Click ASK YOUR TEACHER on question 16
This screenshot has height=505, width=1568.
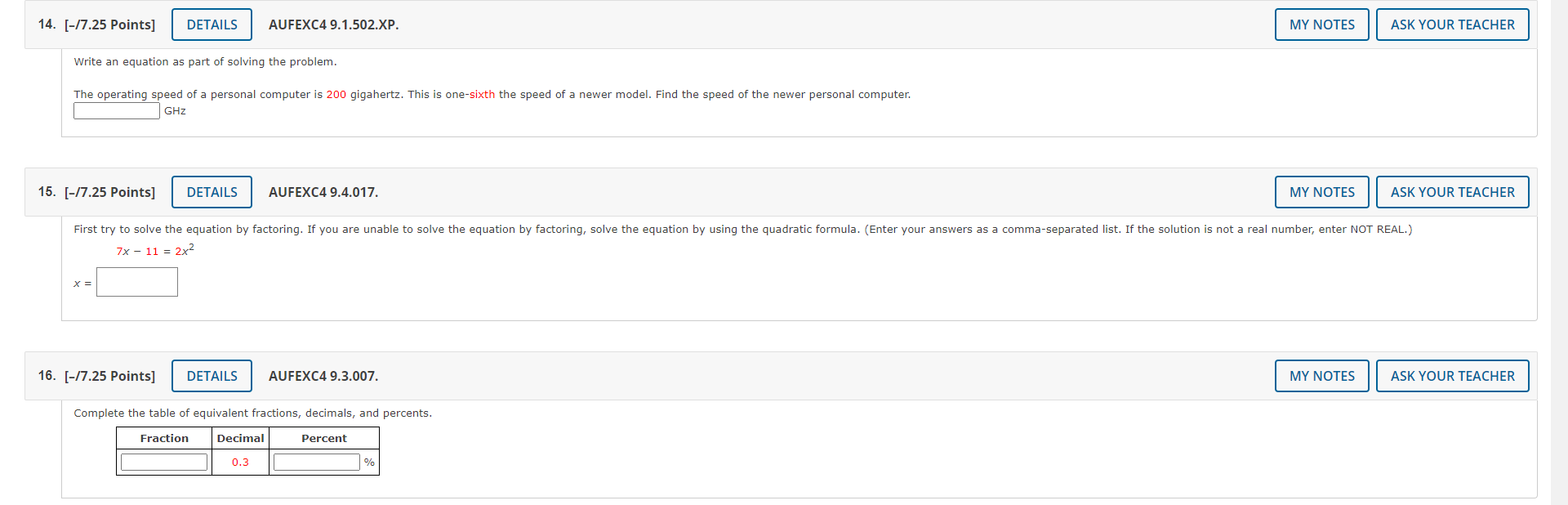1452,376
